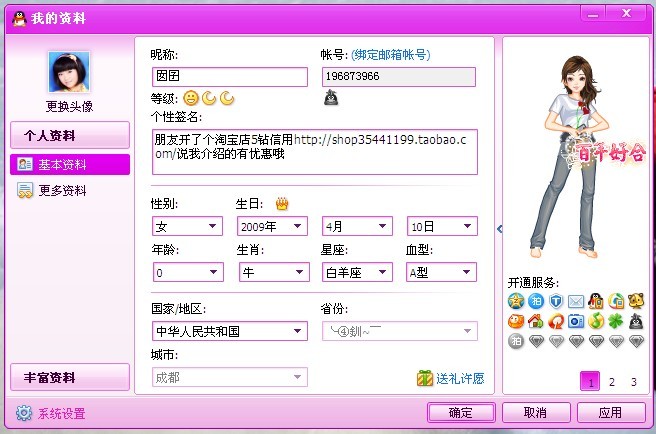
Task: Click the red Q swirl service icon
Action: point(556,321)
